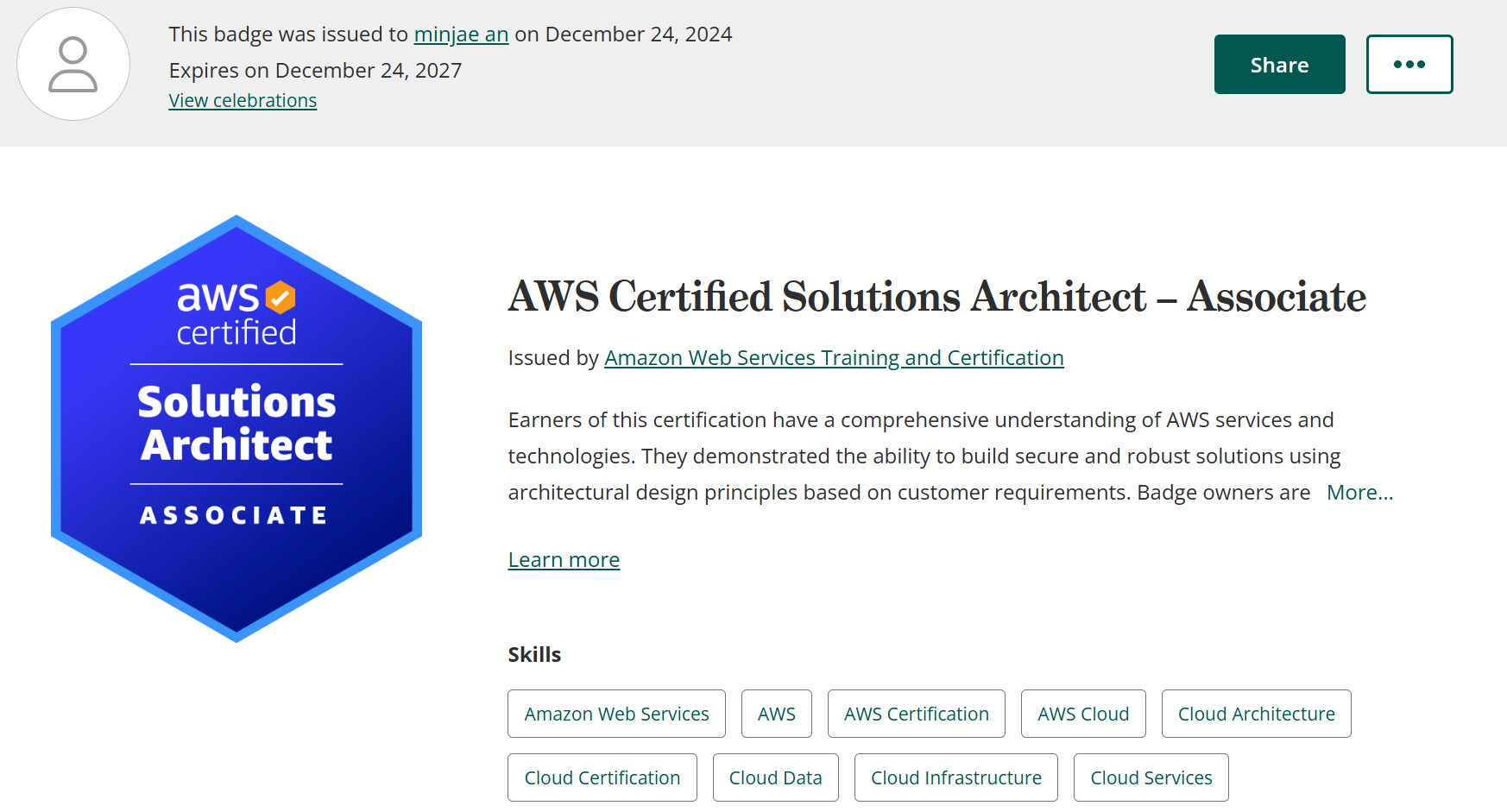
Task: Click the Expires on December 24, 2027 text
Action: [x=316, y=70]
